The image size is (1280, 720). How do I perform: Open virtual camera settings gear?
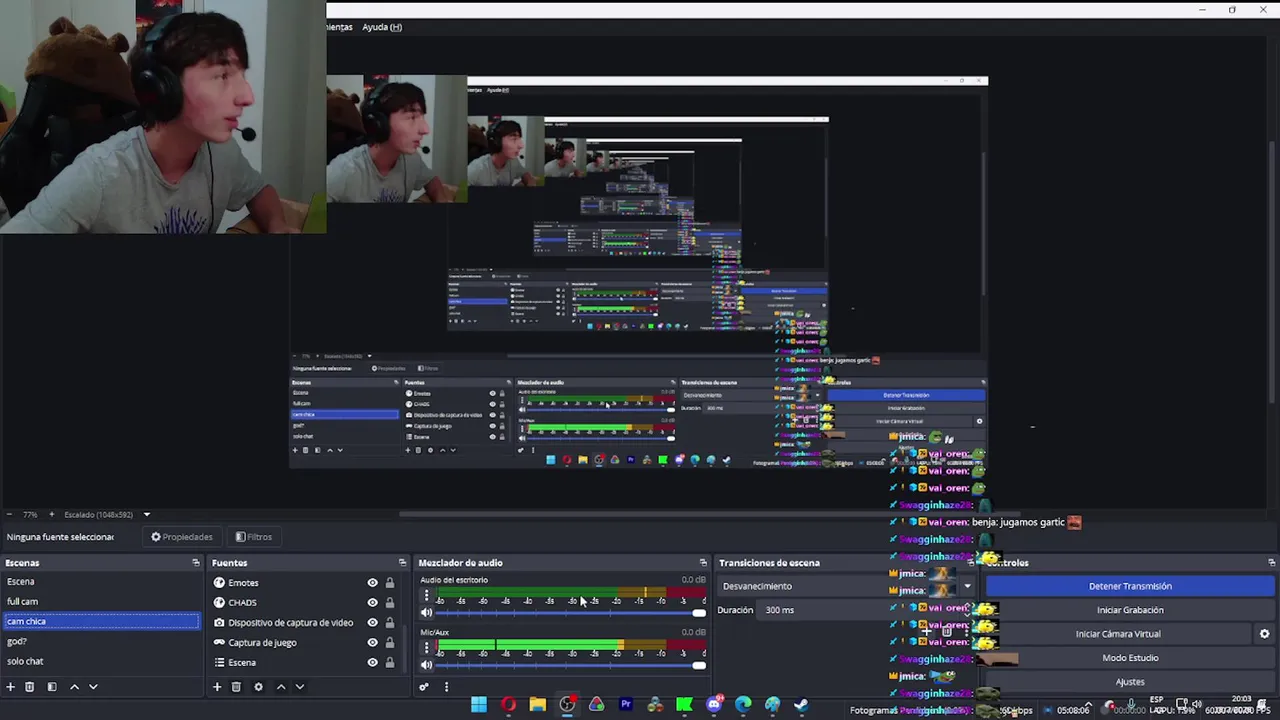[1264, 634]
